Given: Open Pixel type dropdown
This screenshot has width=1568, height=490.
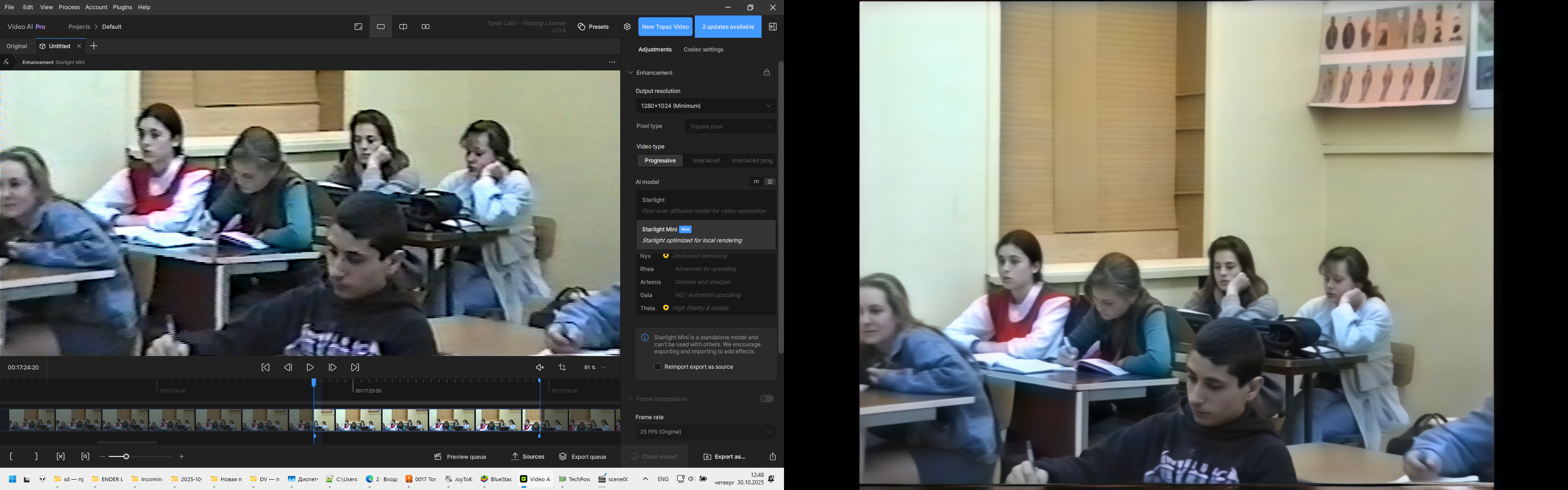Looking at the screenshot, I should (x=730, y=126).
